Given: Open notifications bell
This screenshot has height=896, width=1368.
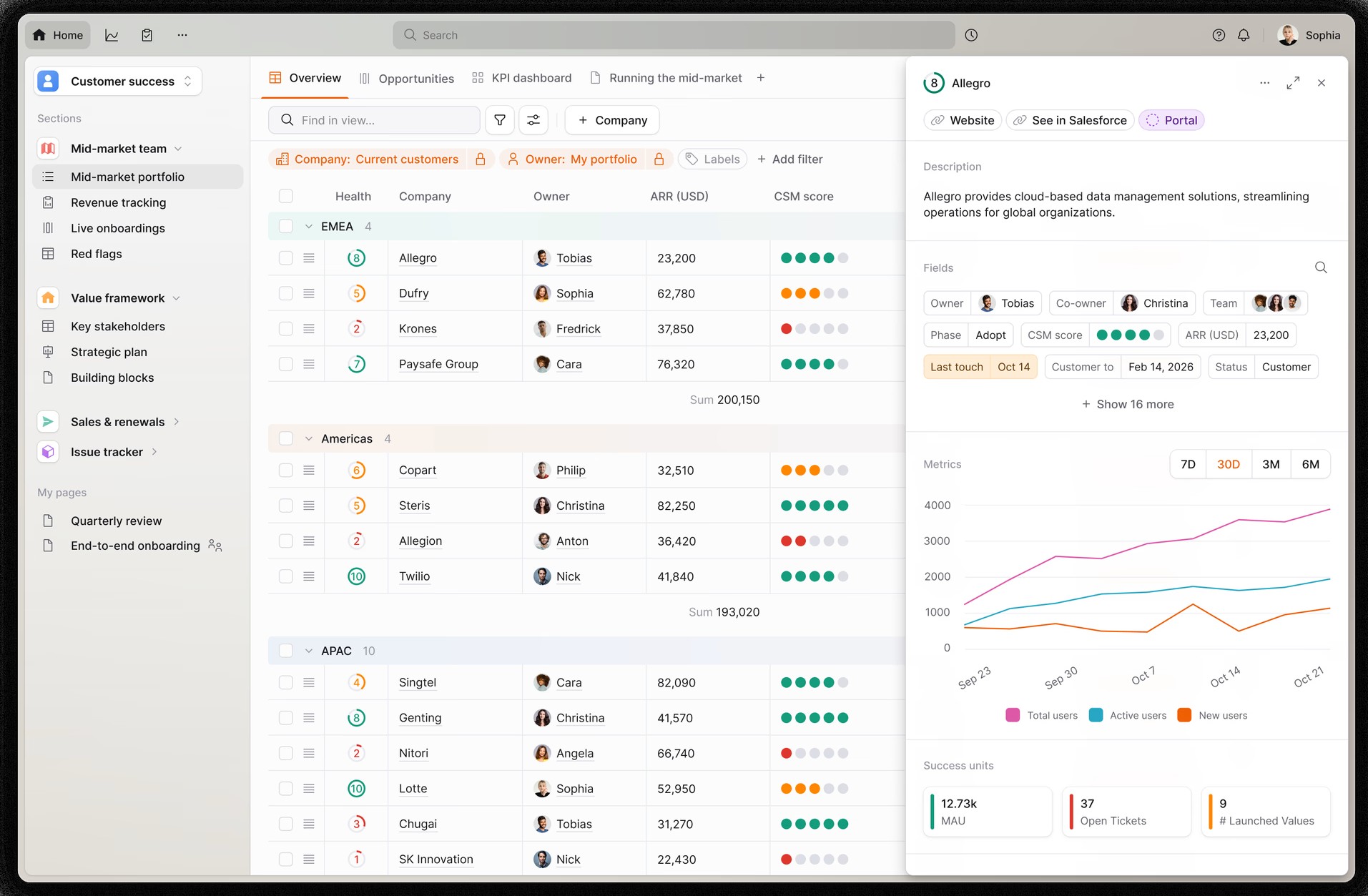Looking at the screenshot, I should [x=1244, y=34].
